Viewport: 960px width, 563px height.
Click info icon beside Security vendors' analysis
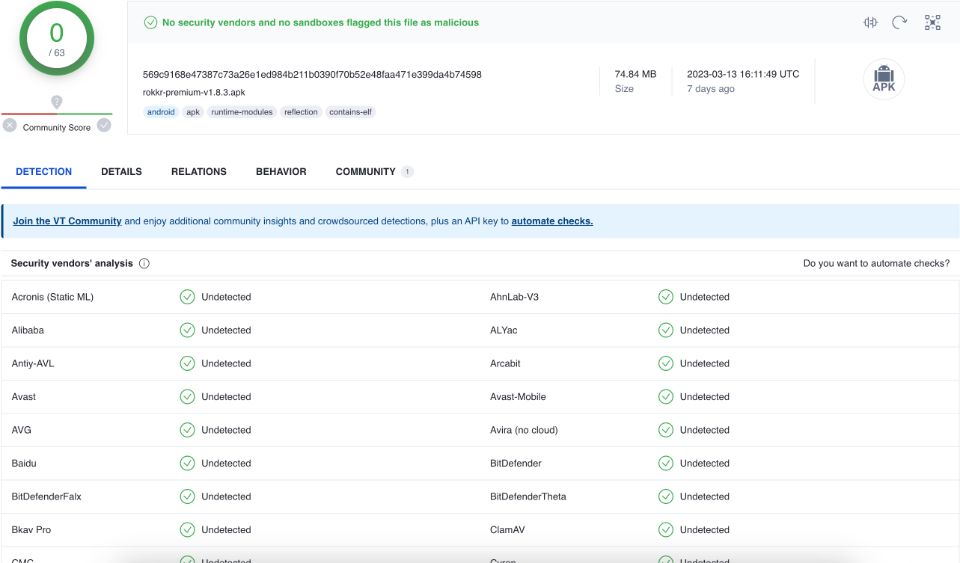click(x=144, y=263)
